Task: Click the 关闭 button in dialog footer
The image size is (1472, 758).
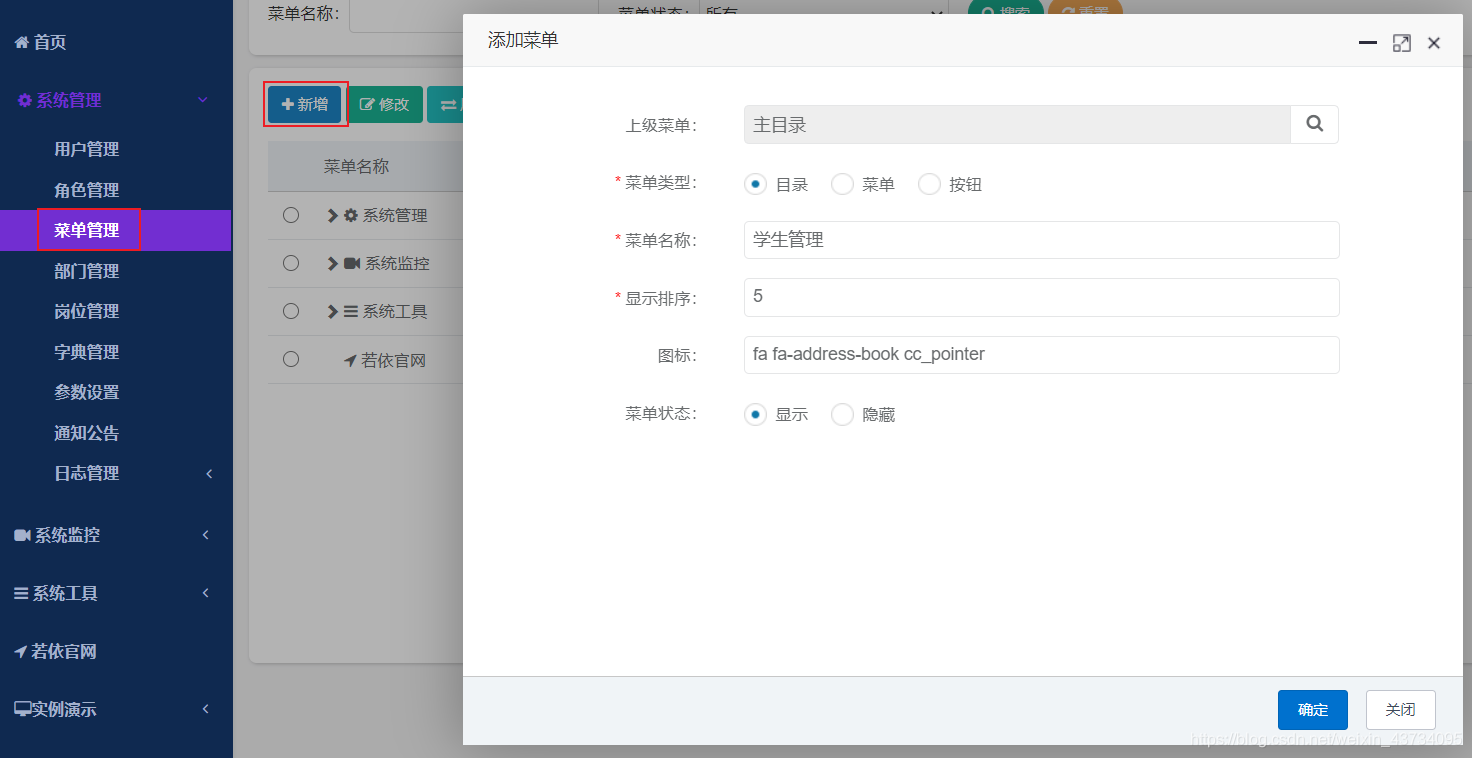Action: point(1400,710)
